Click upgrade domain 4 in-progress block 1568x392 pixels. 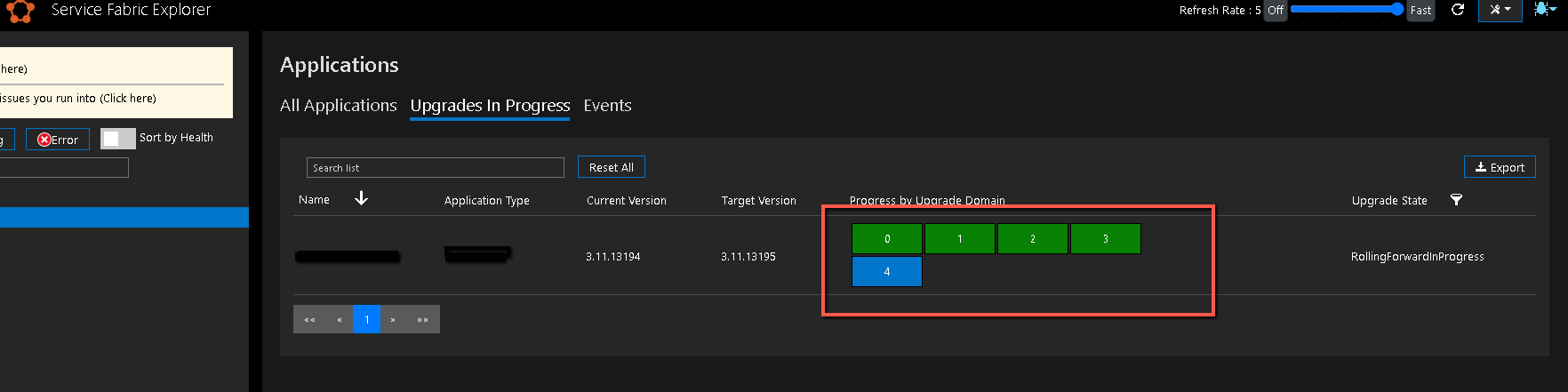pyautogui.click(x=887, y=272)
